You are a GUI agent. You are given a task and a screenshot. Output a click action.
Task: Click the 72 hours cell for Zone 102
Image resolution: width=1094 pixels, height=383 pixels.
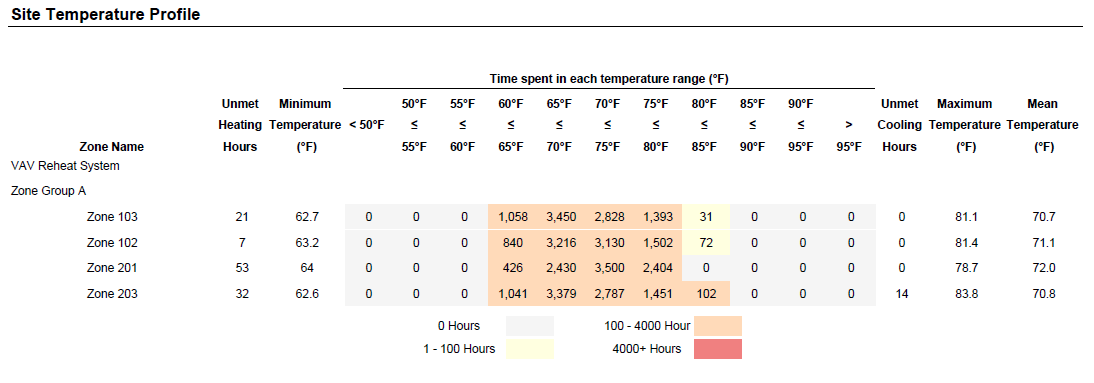point(706,243)
